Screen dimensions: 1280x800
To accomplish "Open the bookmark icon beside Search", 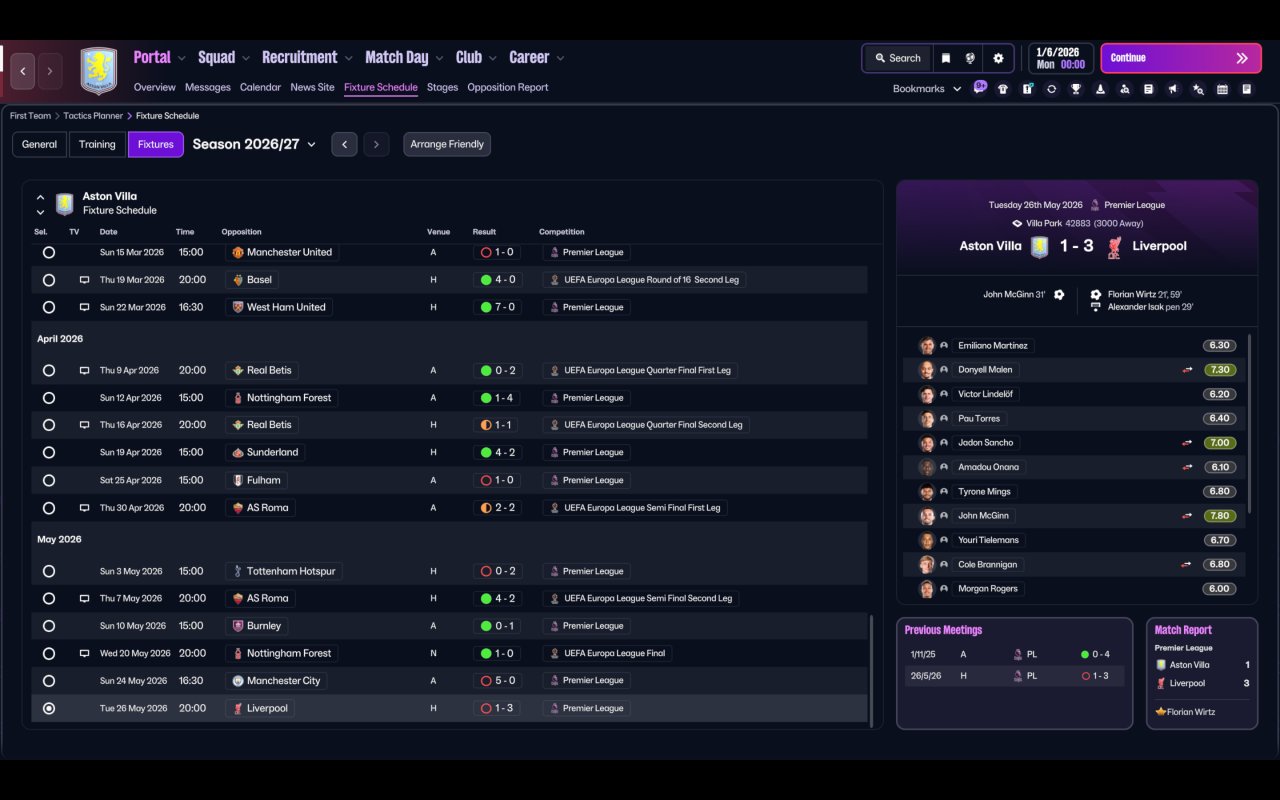I will pyautogui.click(x=945, y=58).
